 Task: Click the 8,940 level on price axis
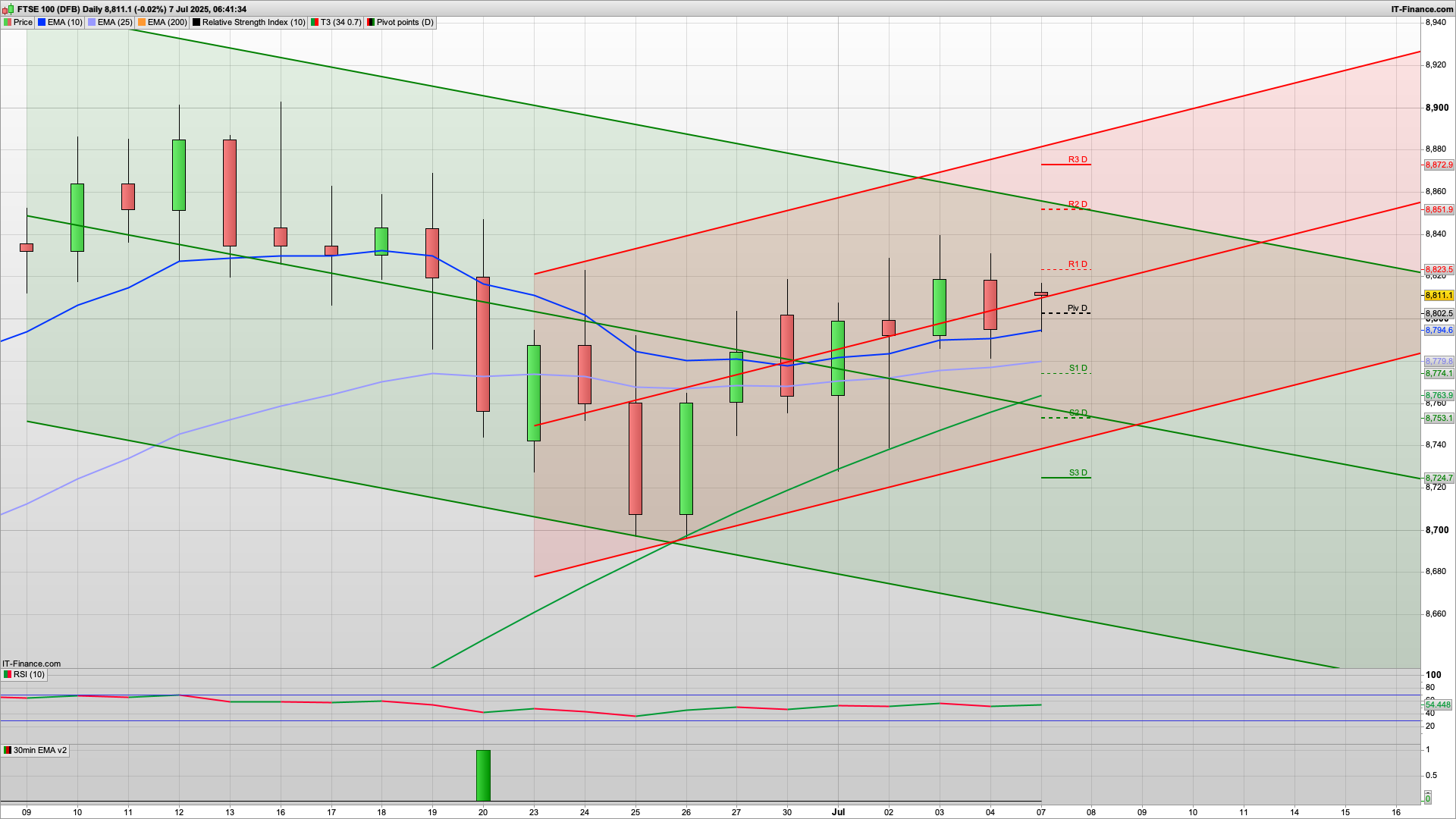click(x=1437, y=23)
